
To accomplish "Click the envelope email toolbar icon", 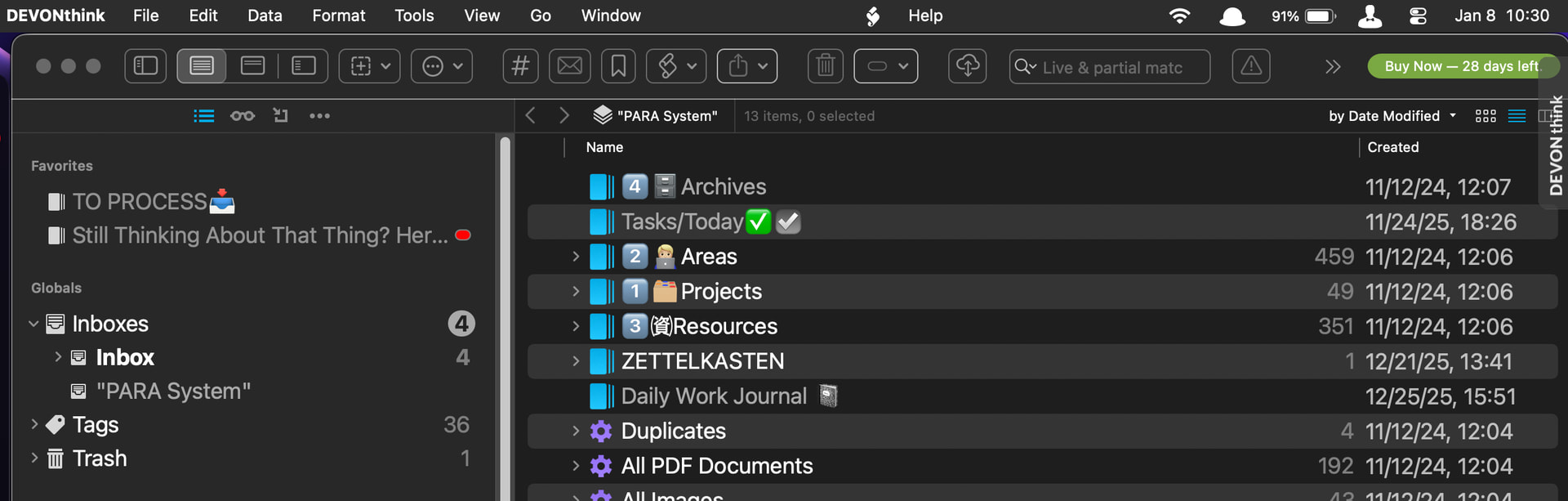I will tap(569, 66).
